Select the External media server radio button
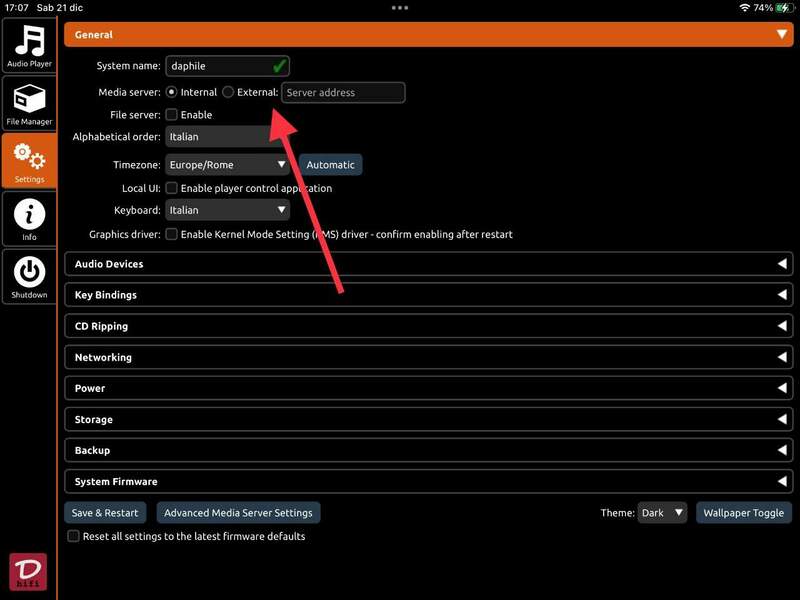The width and height of the screenshot is (800, 600). point(228,92)
